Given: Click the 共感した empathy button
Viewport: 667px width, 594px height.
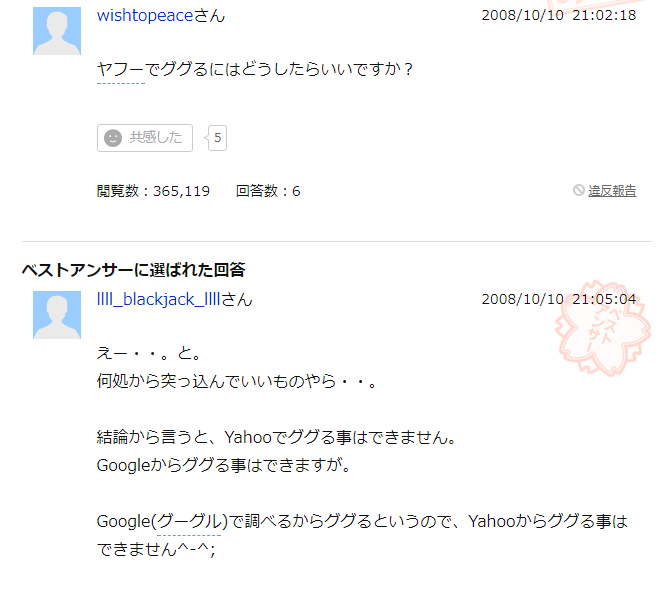Looking at the screenshot, I should pyautogui.click(x=145, y=138).
